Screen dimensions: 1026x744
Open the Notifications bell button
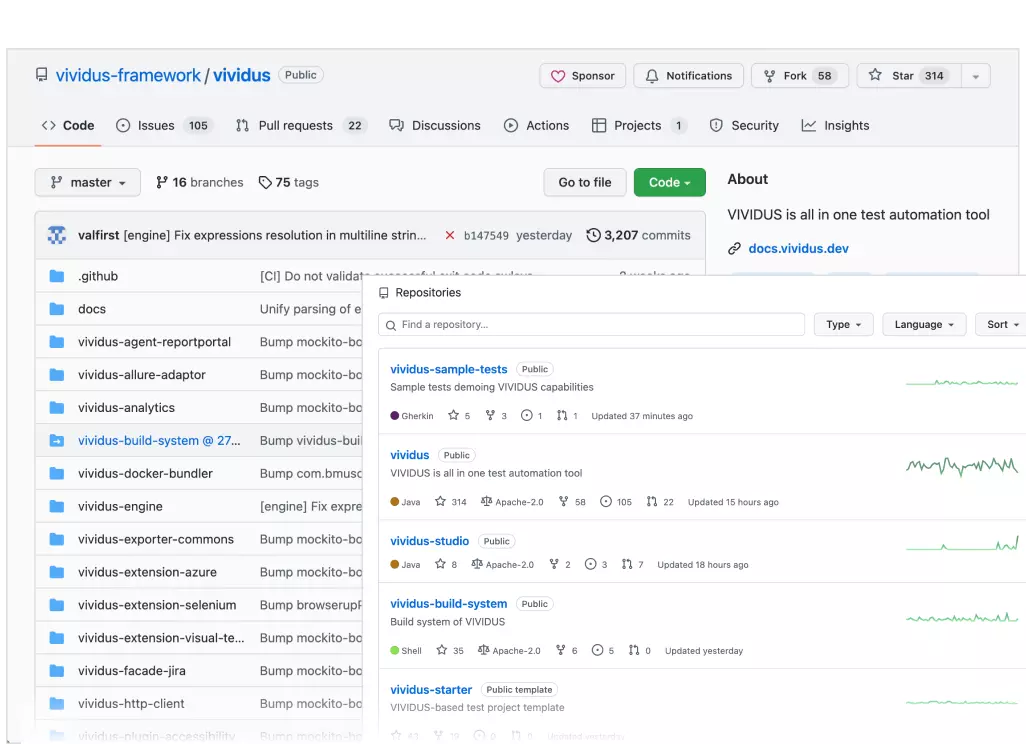[x=688, y=76]
